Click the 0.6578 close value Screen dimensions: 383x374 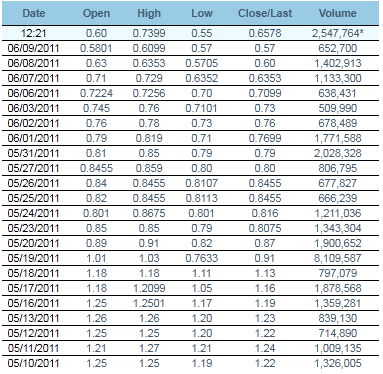265,33
